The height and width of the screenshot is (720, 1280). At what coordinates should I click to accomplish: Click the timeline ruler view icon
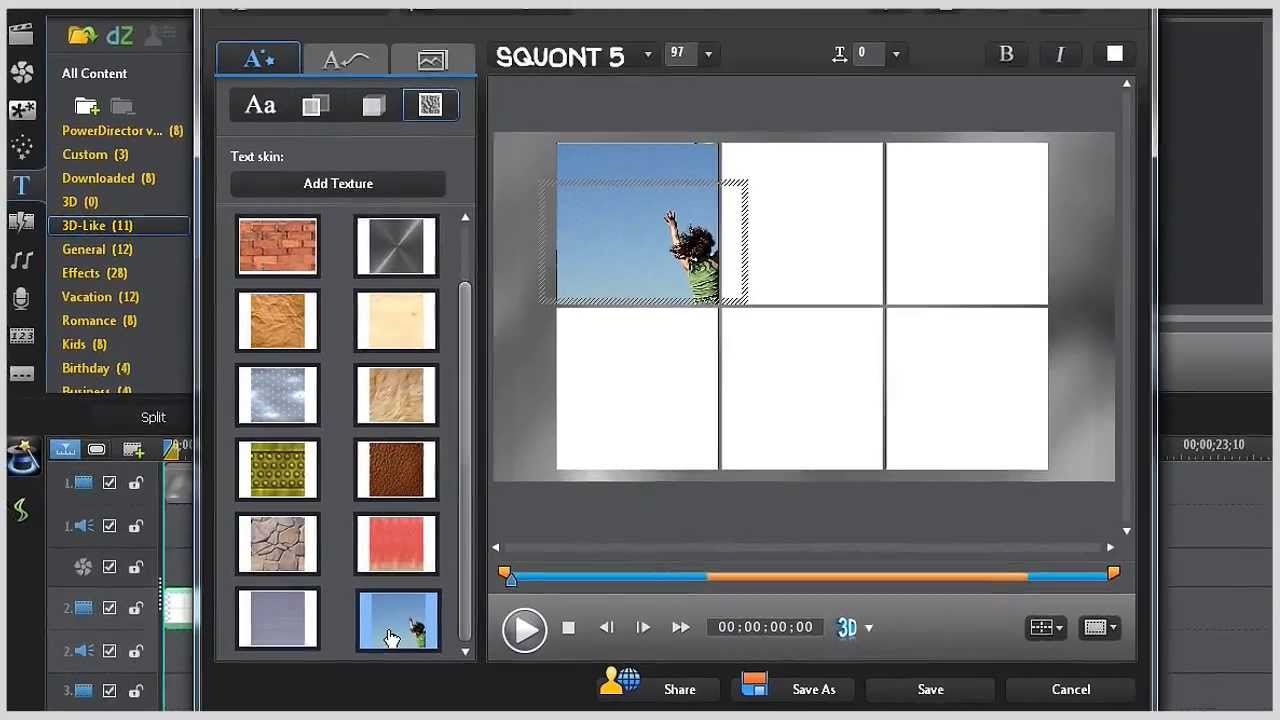(x=64, y=449)
